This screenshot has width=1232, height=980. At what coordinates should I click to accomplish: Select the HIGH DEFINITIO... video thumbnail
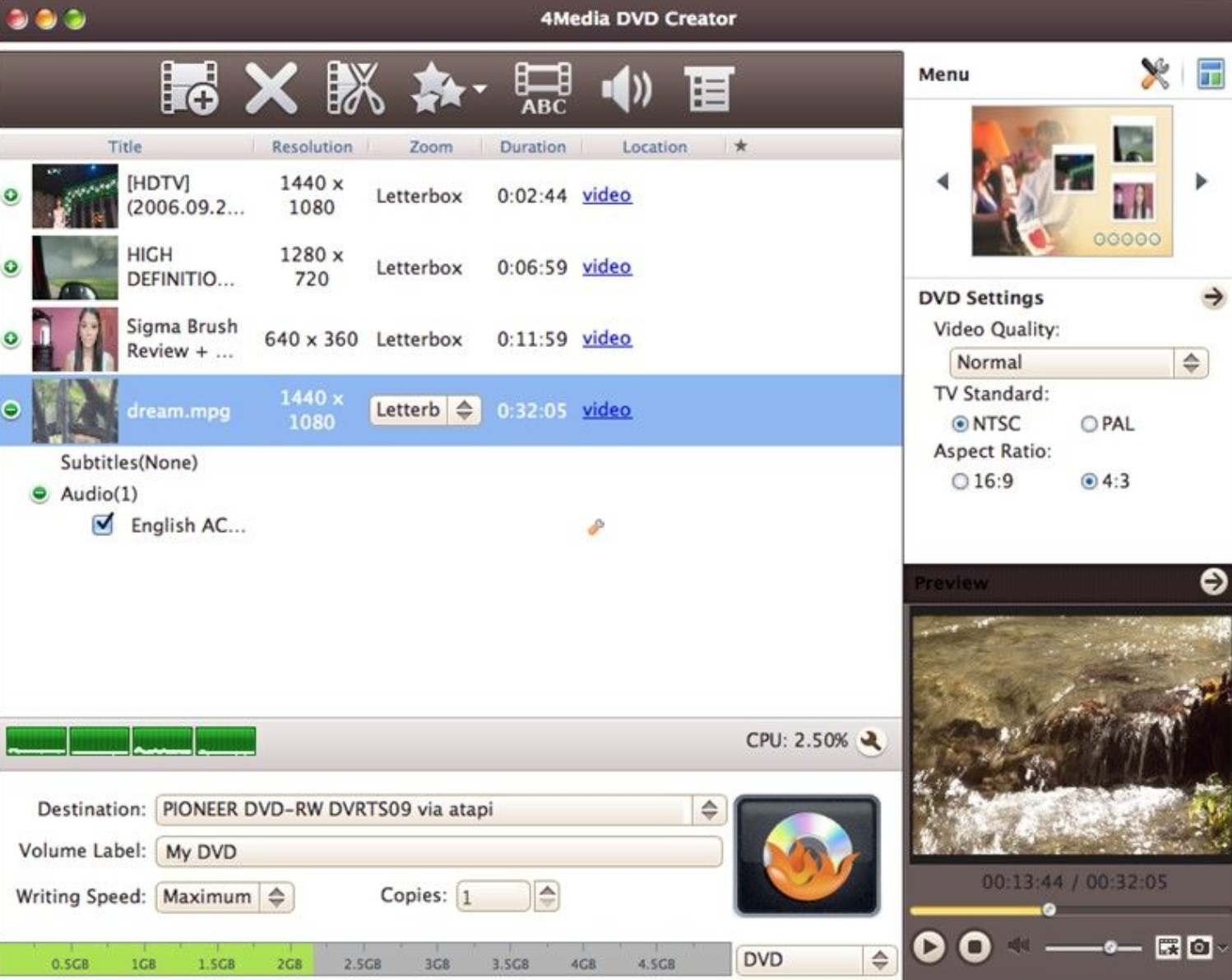(x=75, y=267)
